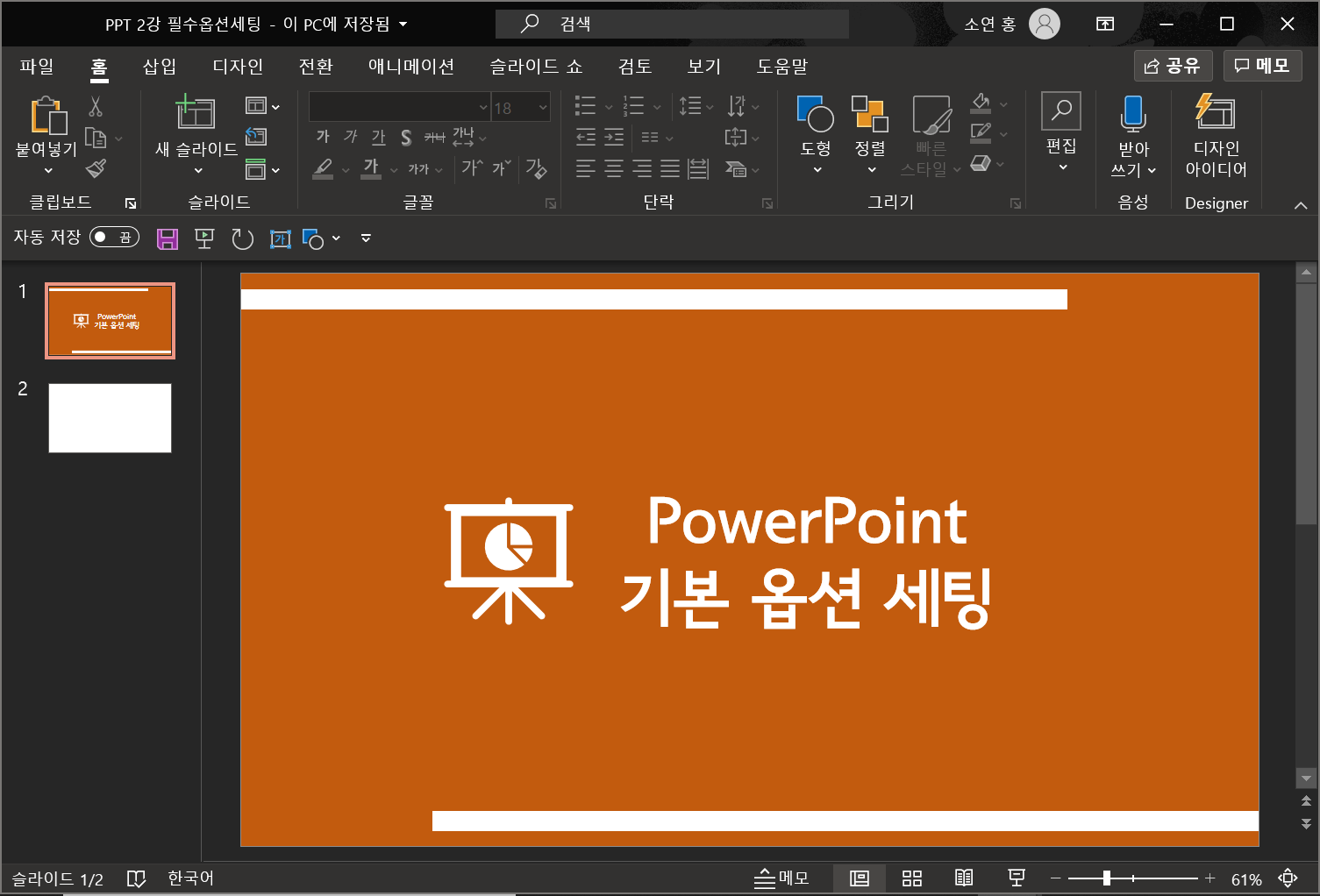Select slide 2 thumbnail
This screenshot has height=896, width=1320.
click(110, 418)
